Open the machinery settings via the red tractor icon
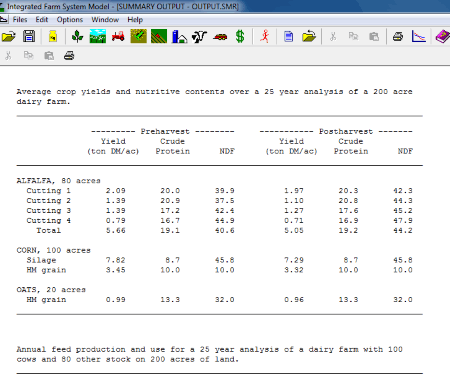Viewport: 450px width, 382px height. [x=118, y=36]
